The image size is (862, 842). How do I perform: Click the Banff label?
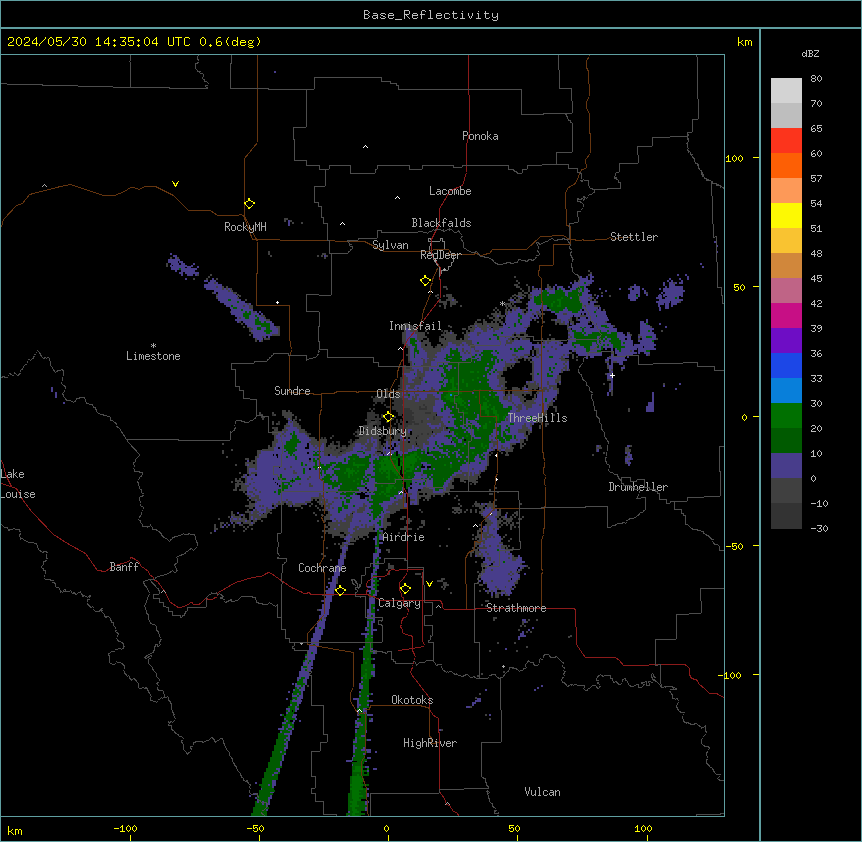(x=124, y=567)
